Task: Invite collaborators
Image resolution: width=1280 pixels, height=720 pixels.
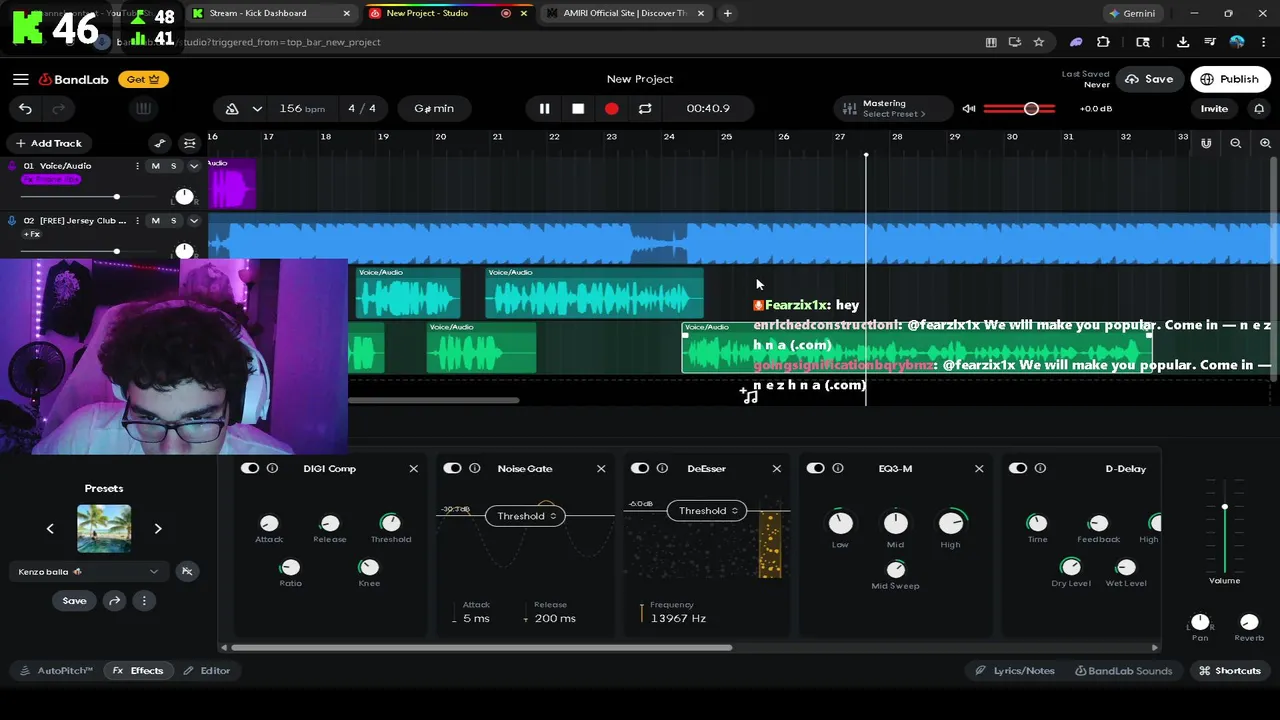Action: 1214,109
